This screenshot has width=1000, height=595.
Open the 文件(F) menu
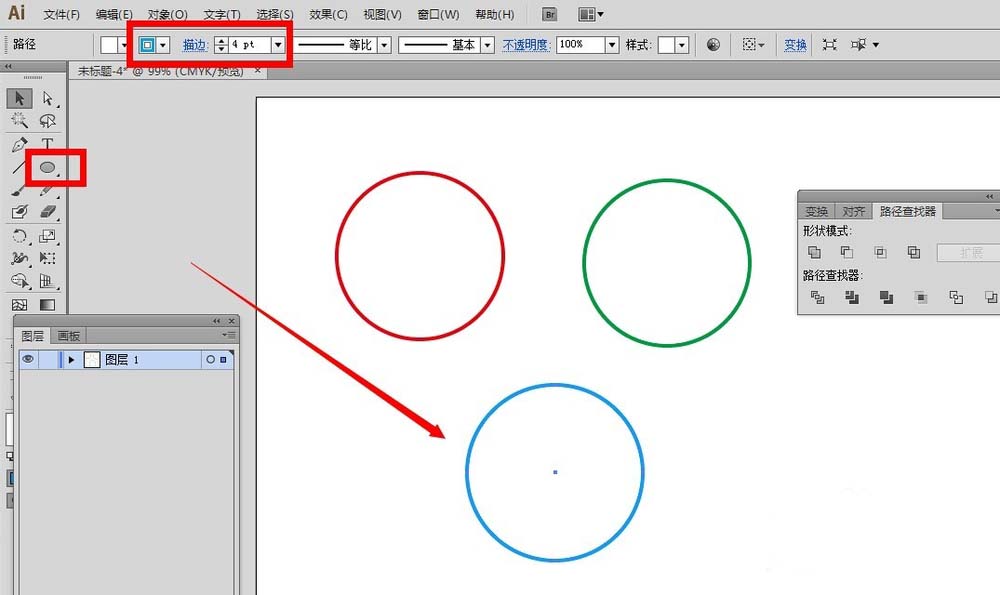point(61,14)
